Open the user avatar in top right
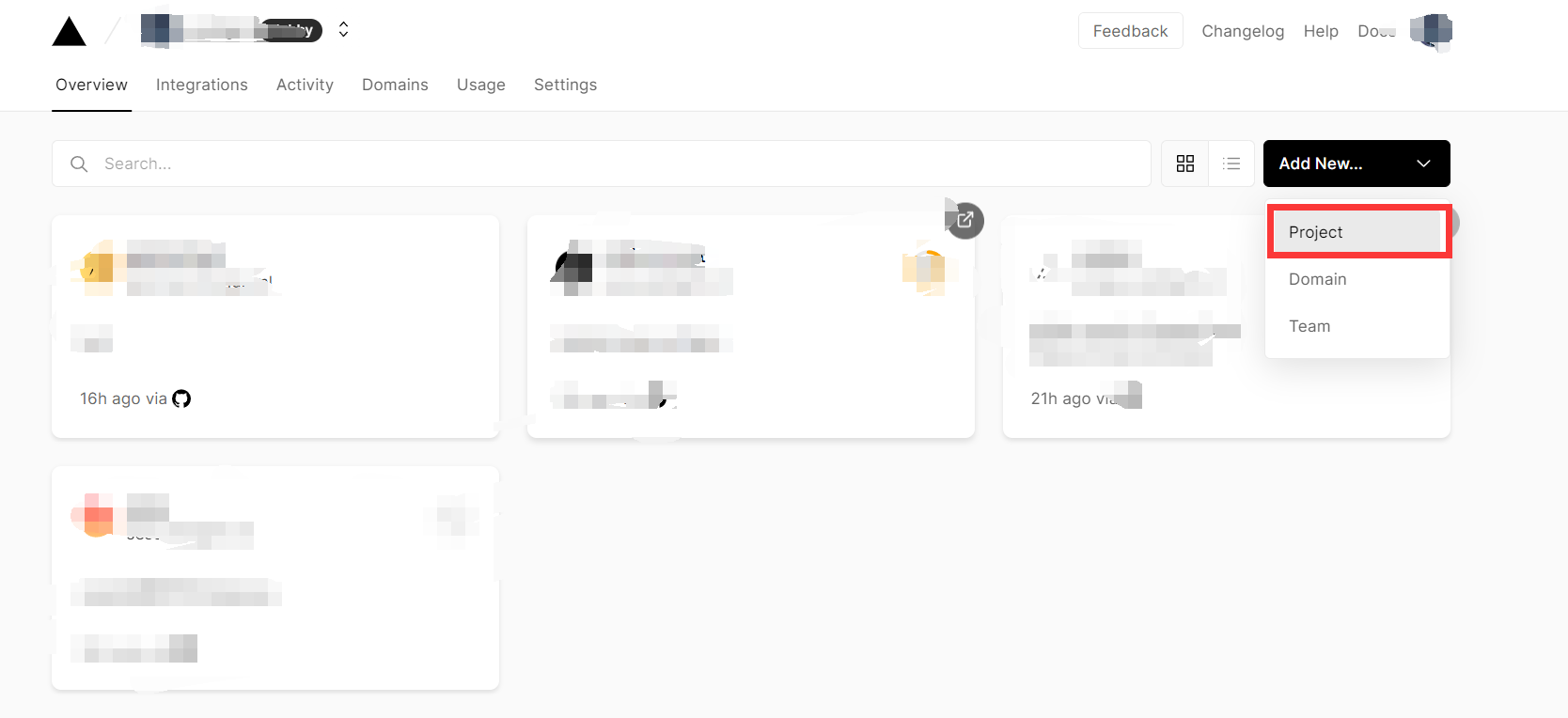This screenshot has width=1568, height=718. coord(1431,31)
